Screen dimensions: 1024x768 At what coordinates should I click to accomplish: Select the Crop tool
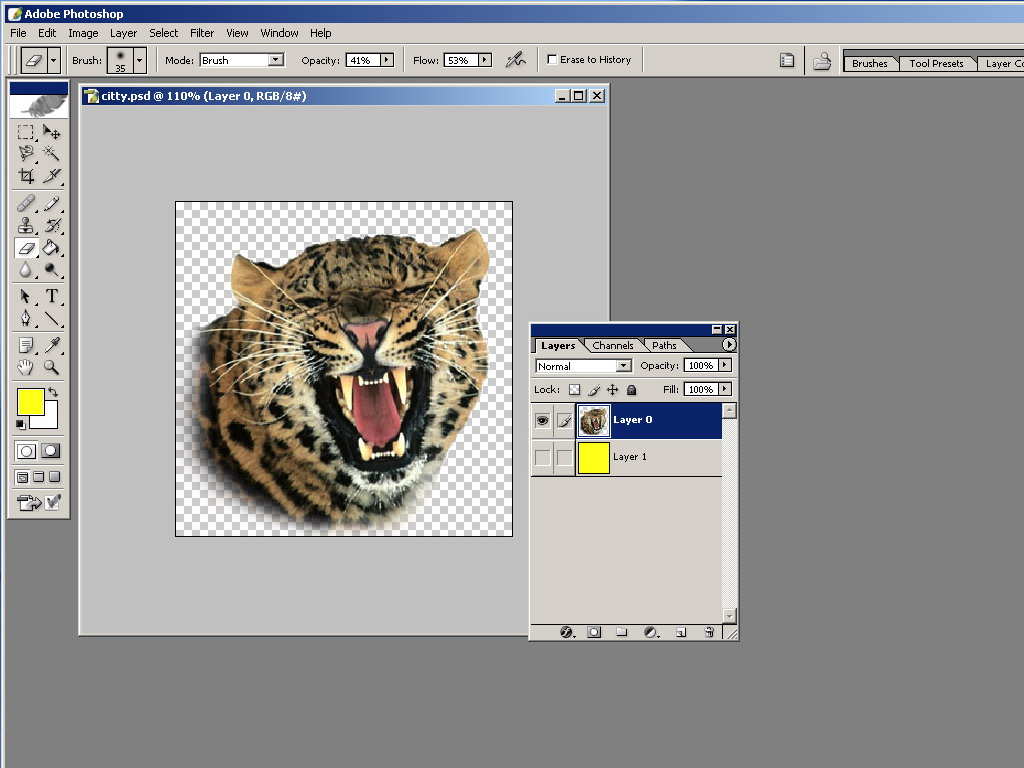pyautogui.click(x=26, y=176)
